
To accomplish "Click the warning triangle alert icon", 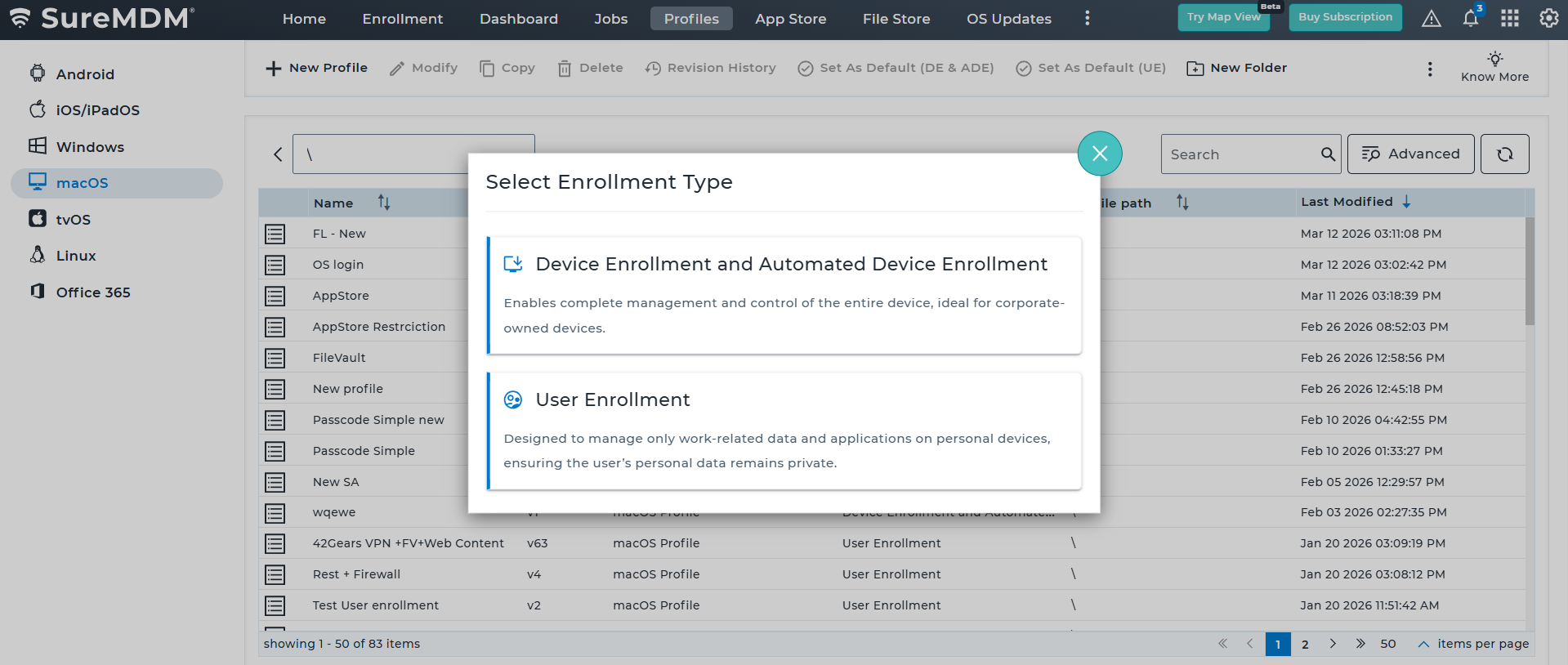I will (x=1431, y=19).
